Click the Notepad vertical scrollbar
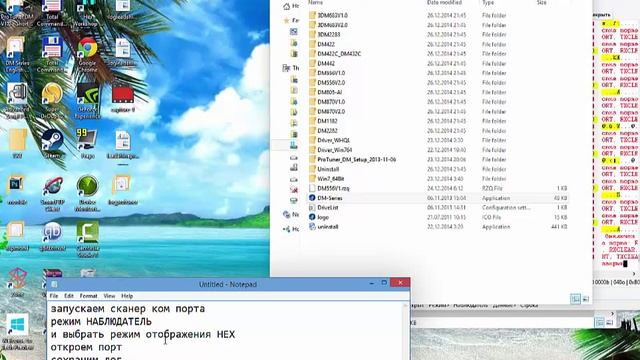 point(406,331)
